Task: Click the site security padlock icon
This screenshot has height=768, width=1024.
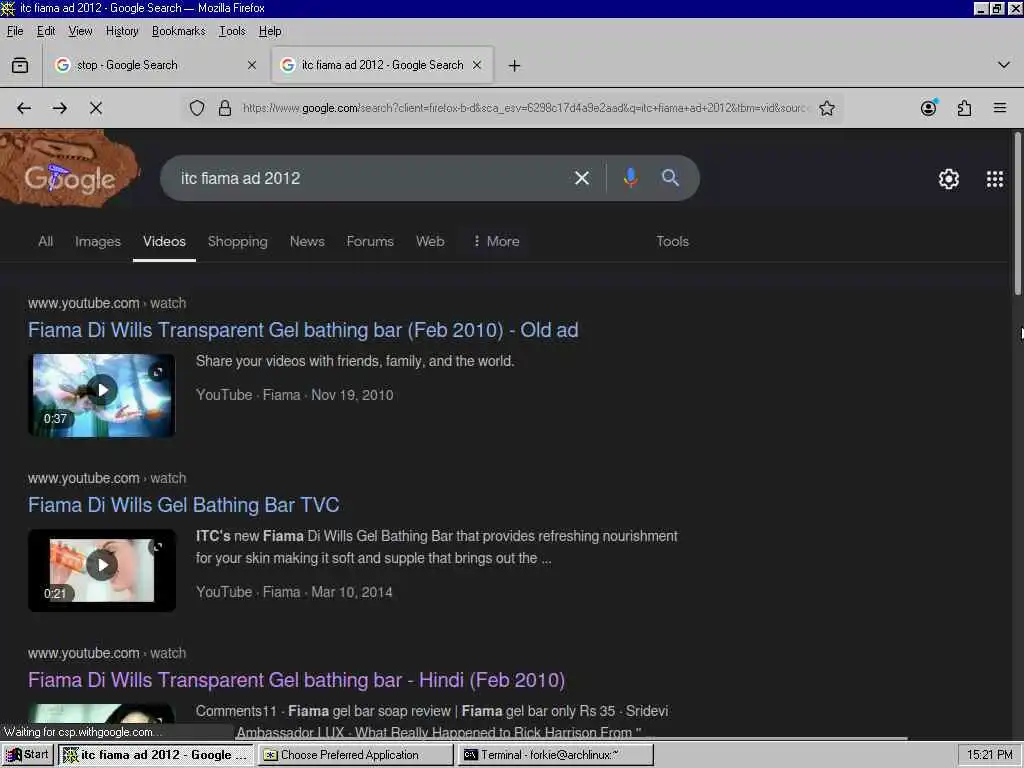Action: pyautogui.click(x=225, y=108)
